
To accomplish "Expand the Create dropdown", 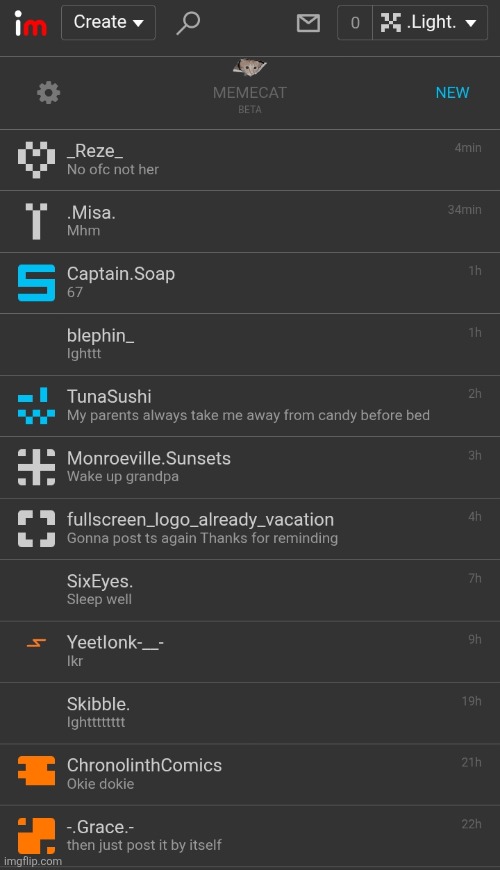I will point(108,23).
